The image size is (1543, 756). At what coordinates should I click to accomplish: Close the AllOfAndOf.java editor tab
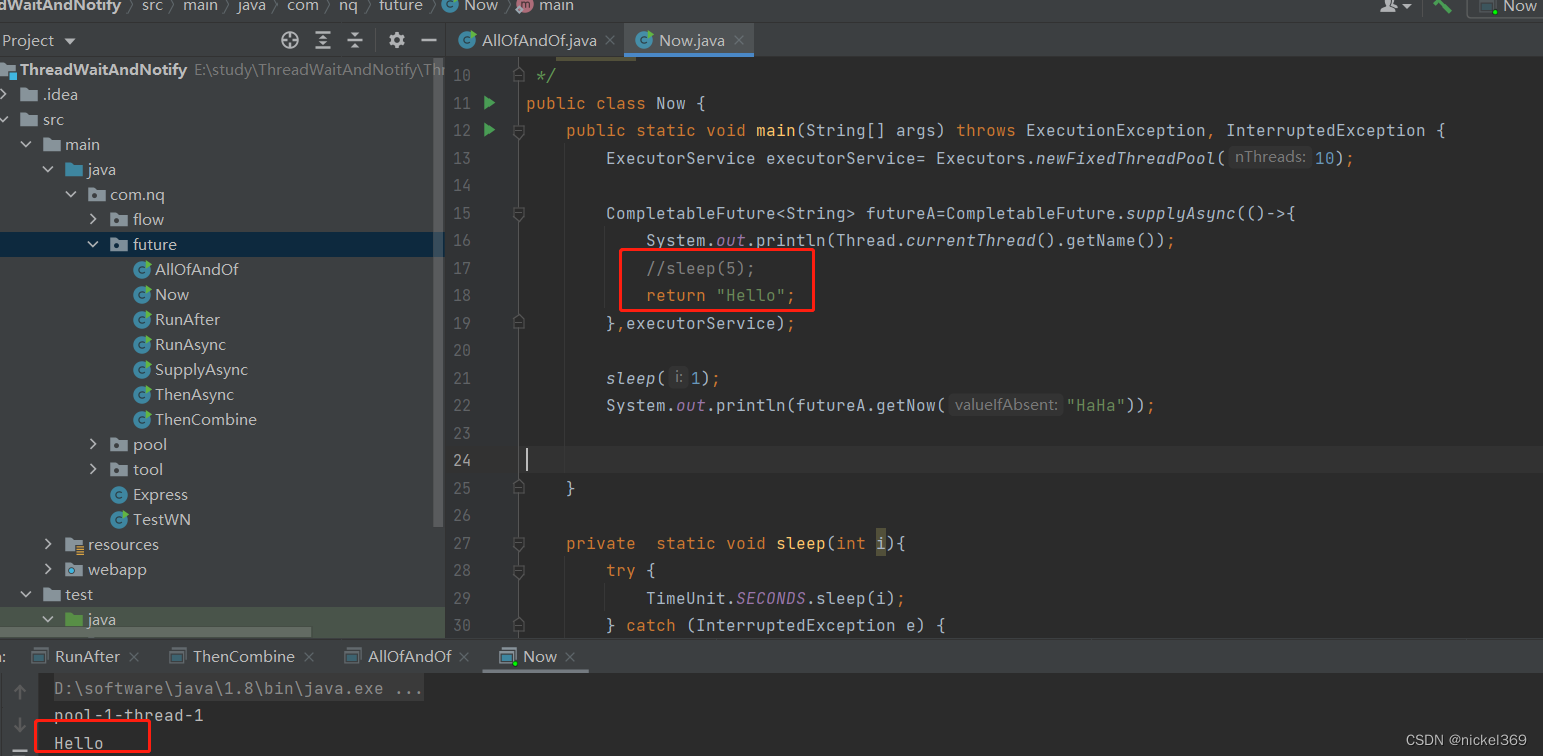point(610,41)
